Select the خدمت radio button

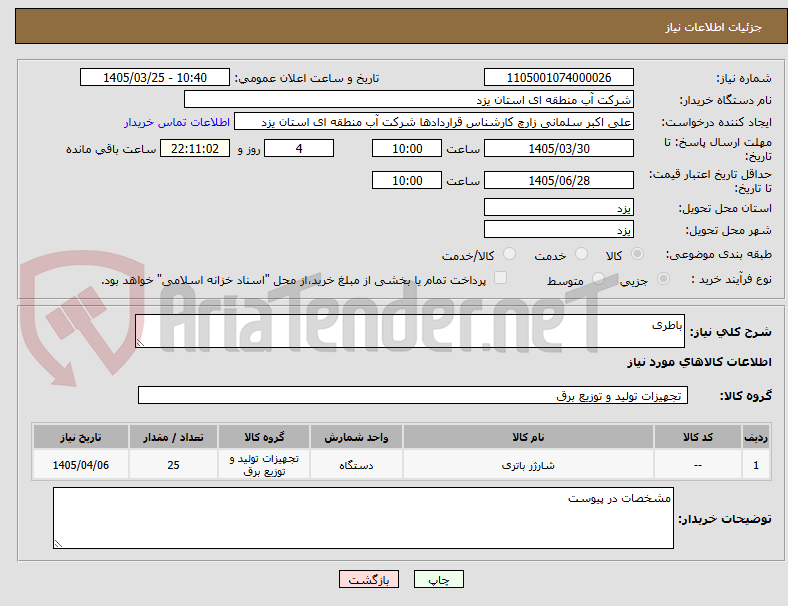[581, 254]
